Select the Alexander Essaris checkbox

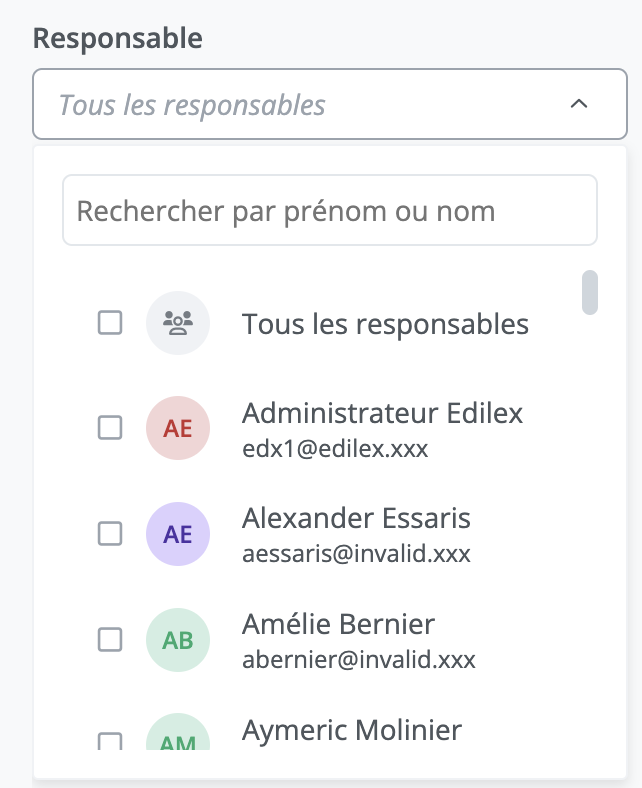110,534
